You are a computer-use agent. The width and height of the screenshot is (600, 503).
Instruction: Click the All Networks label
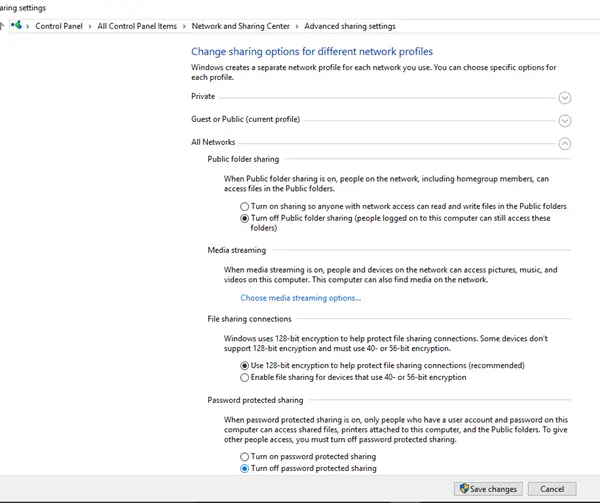click(213, 142)
